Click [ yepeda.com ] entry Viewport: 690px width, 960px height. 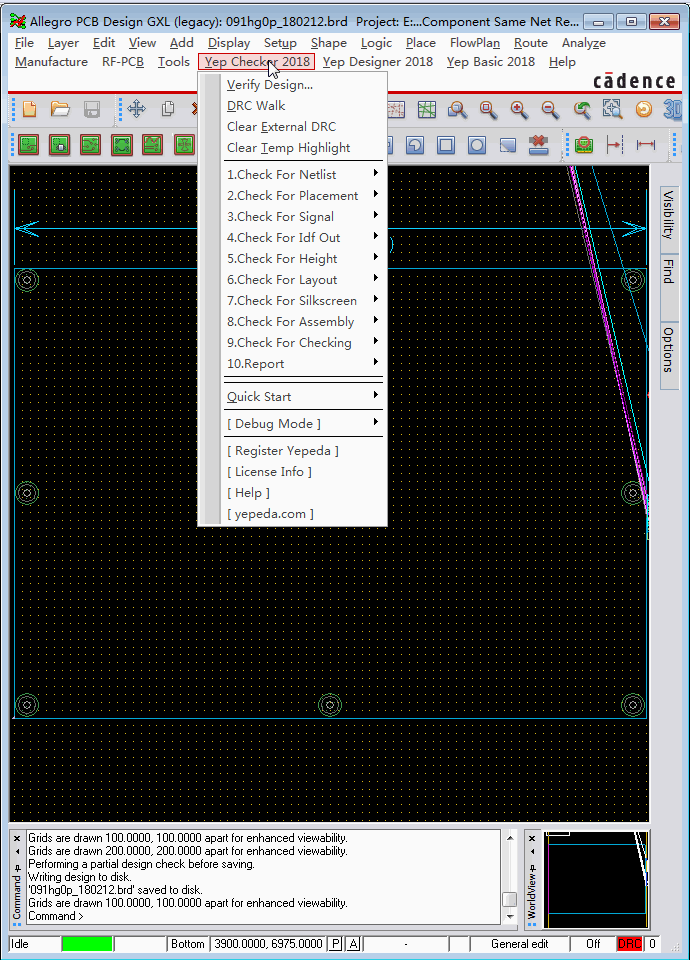tap(303, 514)
